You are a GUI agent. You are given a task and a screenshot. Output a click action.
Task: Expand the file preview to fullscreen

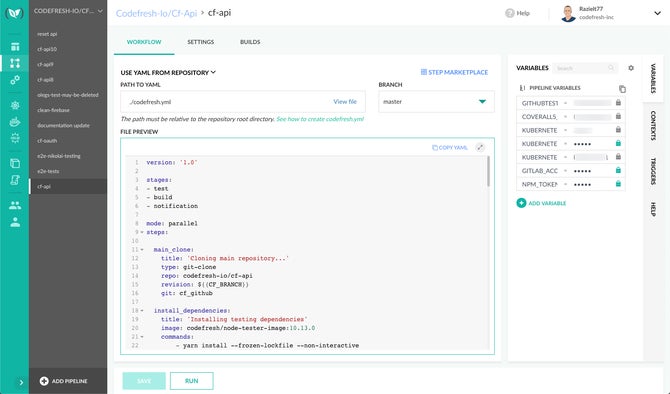(x=480, y=147)
